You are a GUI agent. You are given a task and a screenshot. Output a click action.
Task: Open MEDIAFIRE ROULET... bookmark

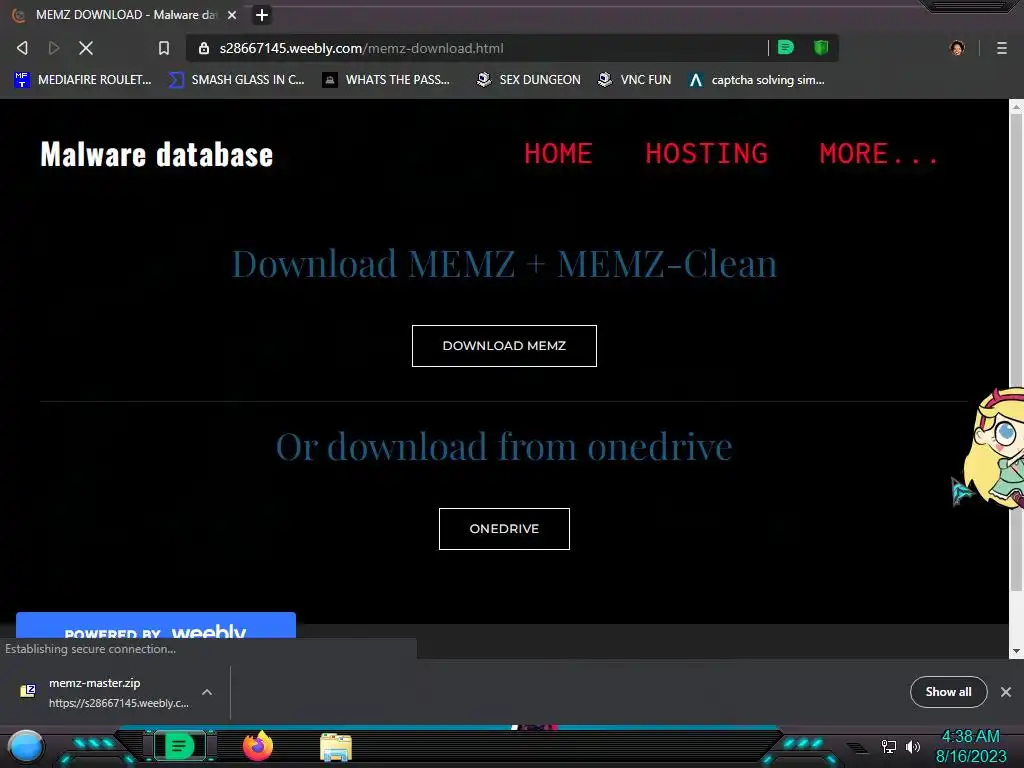coord(82,80)
